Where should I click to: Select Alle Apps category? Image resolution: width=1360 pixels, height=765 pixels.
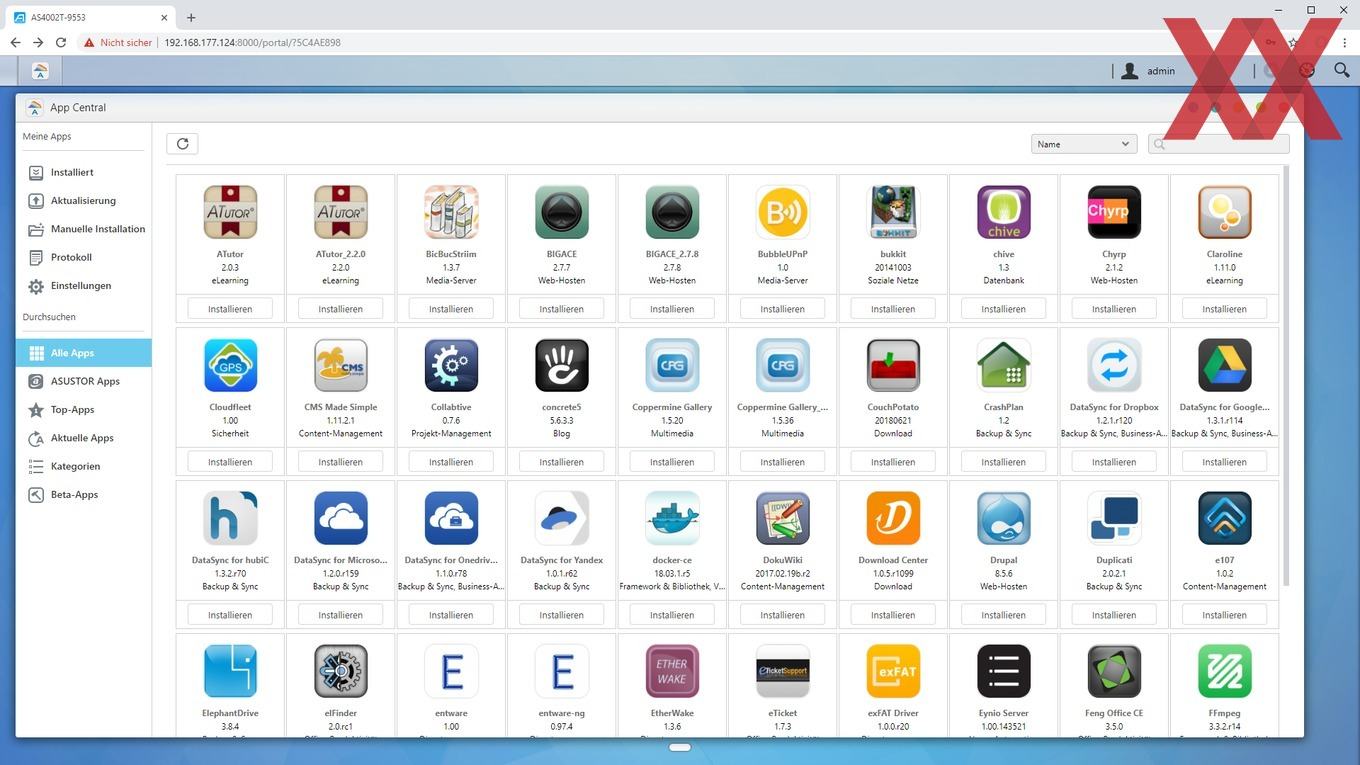tap(83, 353)
